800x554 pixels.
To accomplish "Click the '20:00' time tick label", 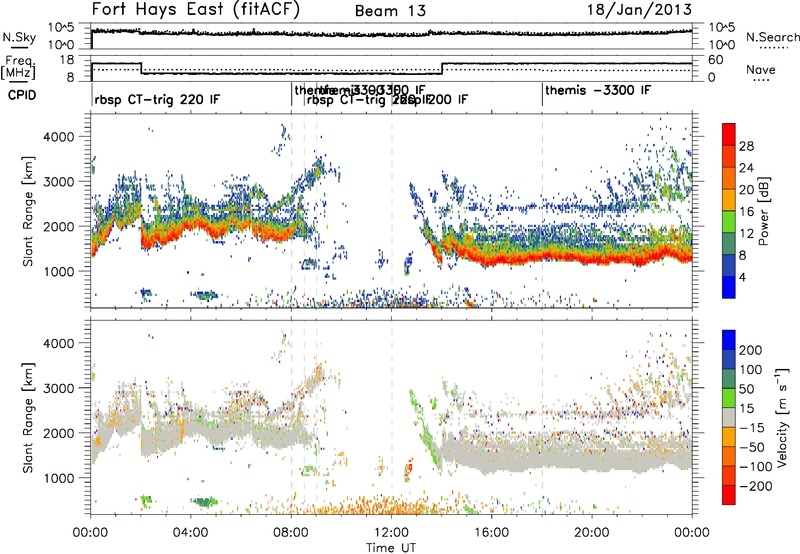I will (592, 533).
